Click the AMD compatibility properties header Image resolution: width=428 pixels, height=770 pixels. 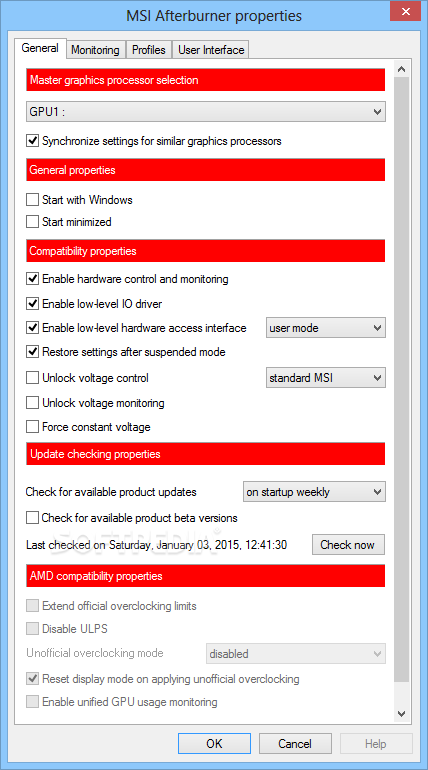pyautogui.click(x=206, y=576)
